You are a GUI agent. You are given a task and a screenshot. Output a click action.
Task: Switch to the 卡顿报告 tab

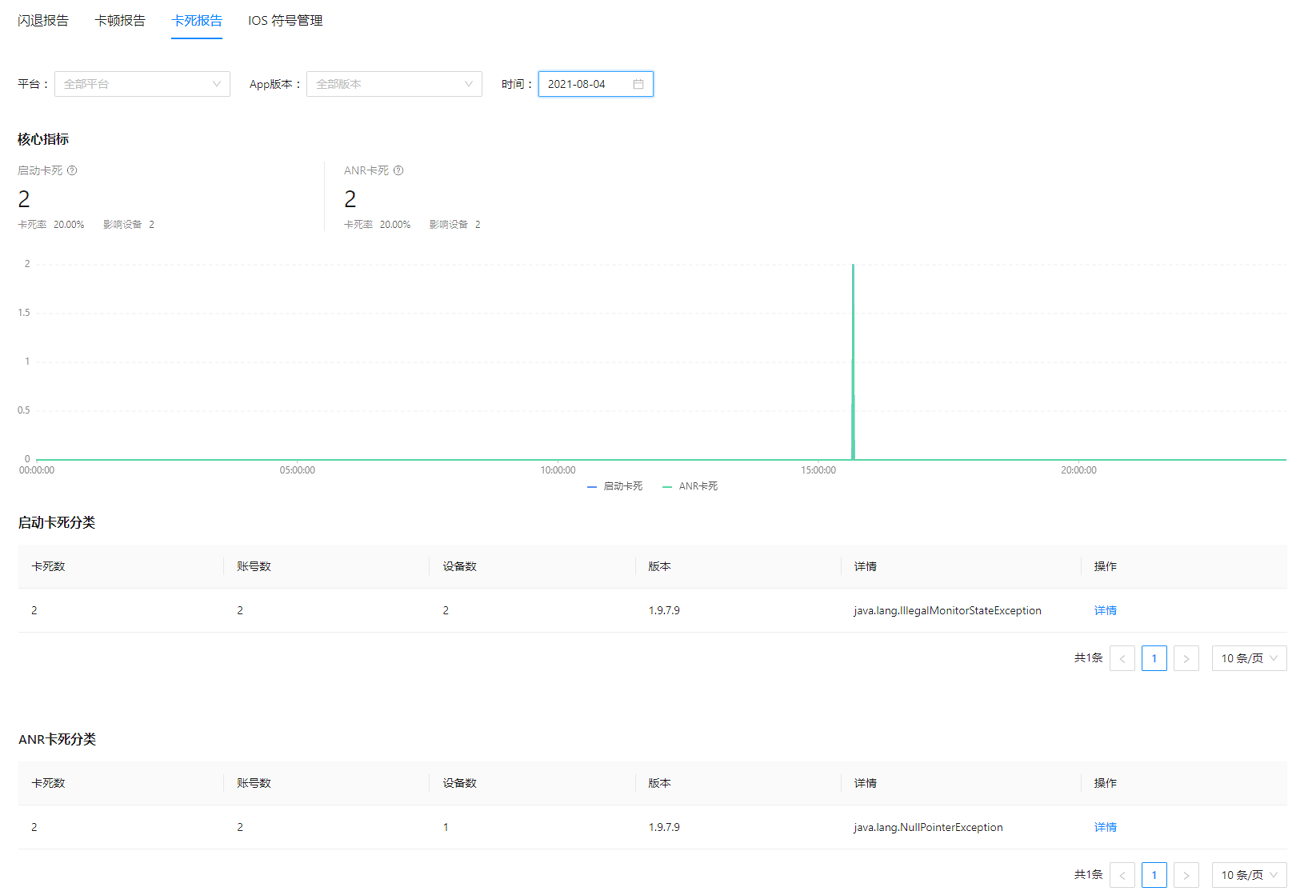tap(120, 20)
